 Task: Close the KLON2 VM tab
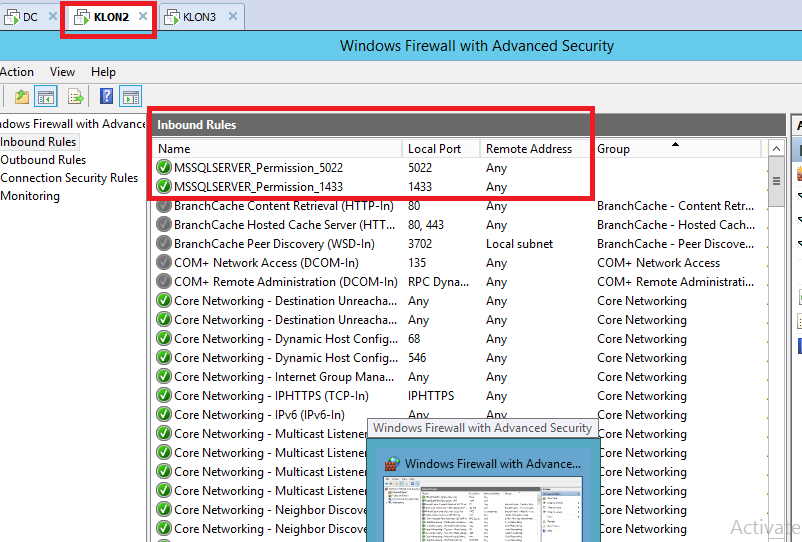pyautogui.click(x=143, y=17)
